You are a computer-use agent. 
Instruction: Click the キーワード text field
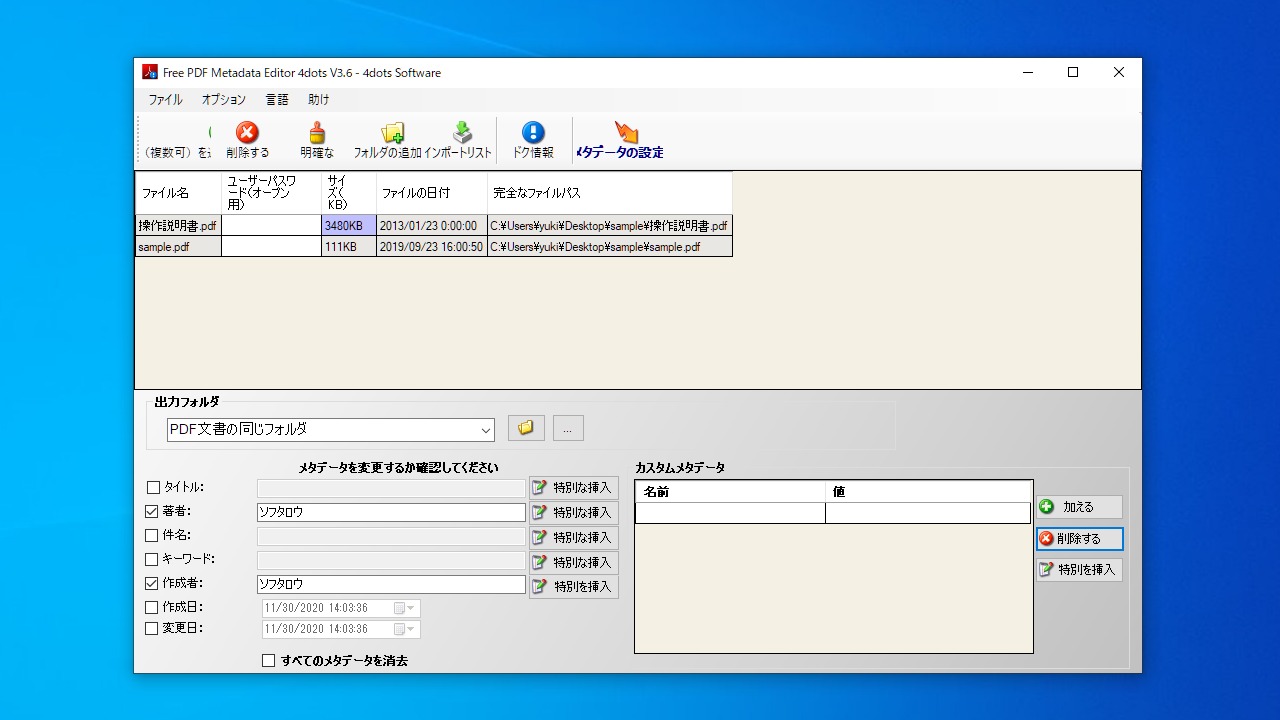pyautogui.click(x=391, y=561)
